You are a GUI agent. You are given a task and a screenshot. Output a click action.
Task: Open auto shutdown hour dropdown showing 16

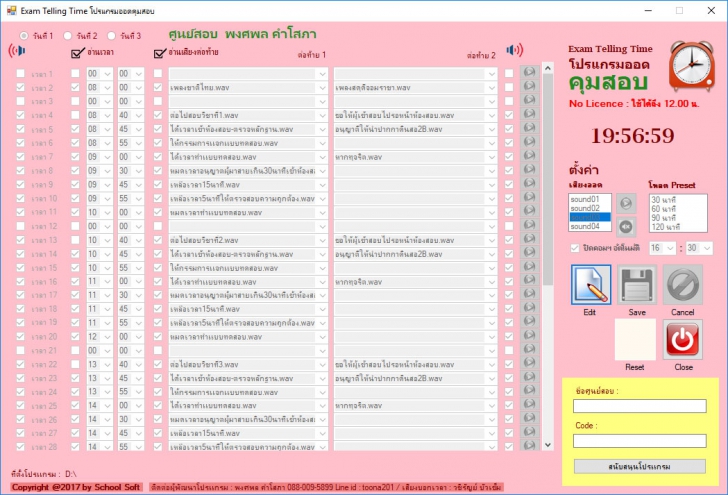pos(670,248)
